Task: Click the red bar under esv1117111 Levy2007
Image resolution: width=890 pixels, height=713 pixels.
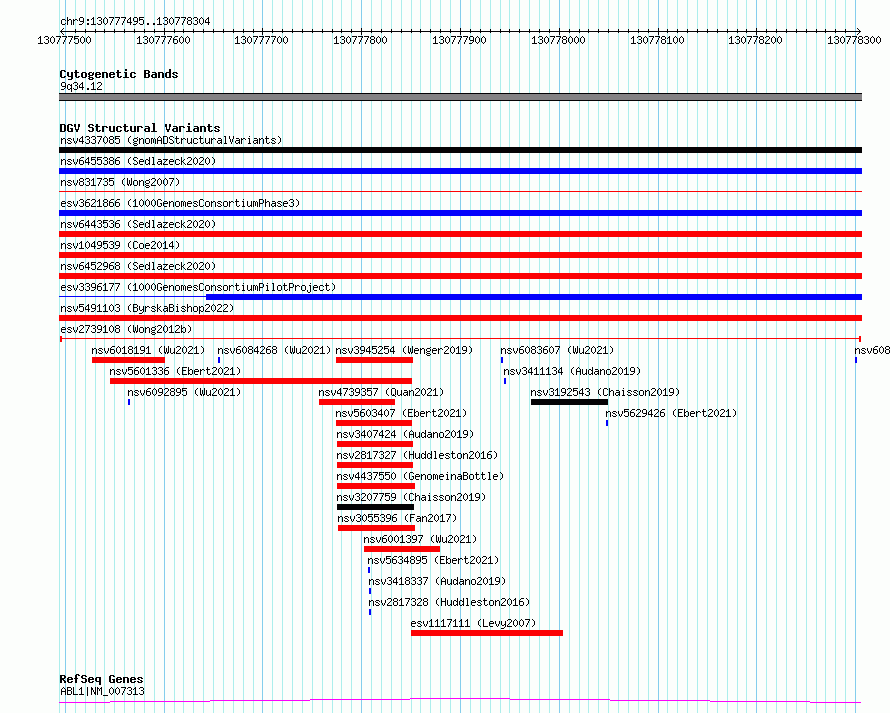Action: point(487,633)
